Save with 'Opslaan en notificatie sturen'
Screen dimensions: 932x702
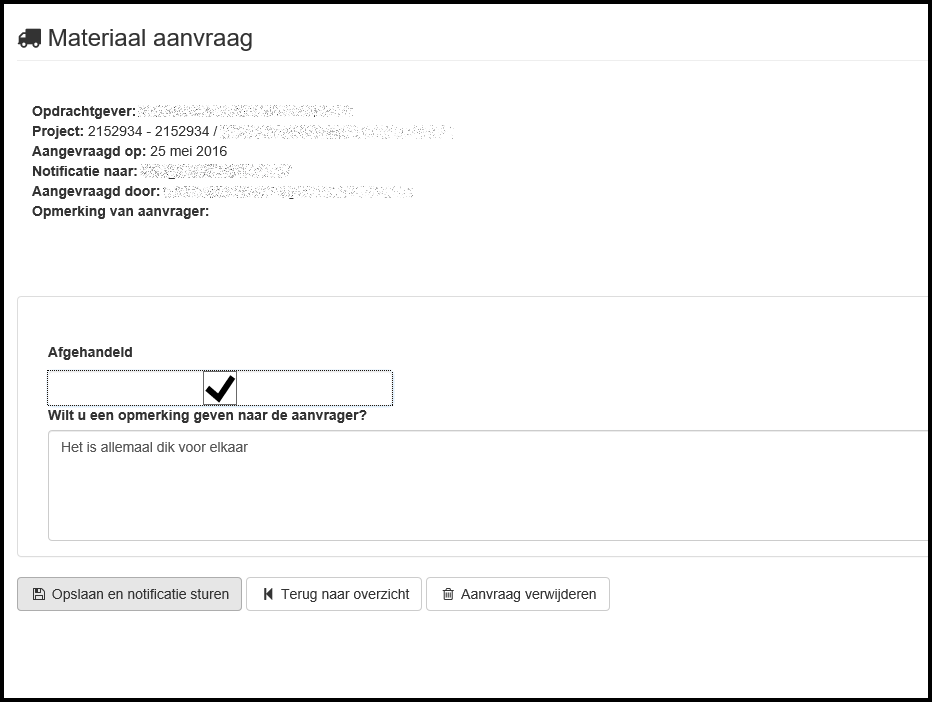click(x=129, y=594)
